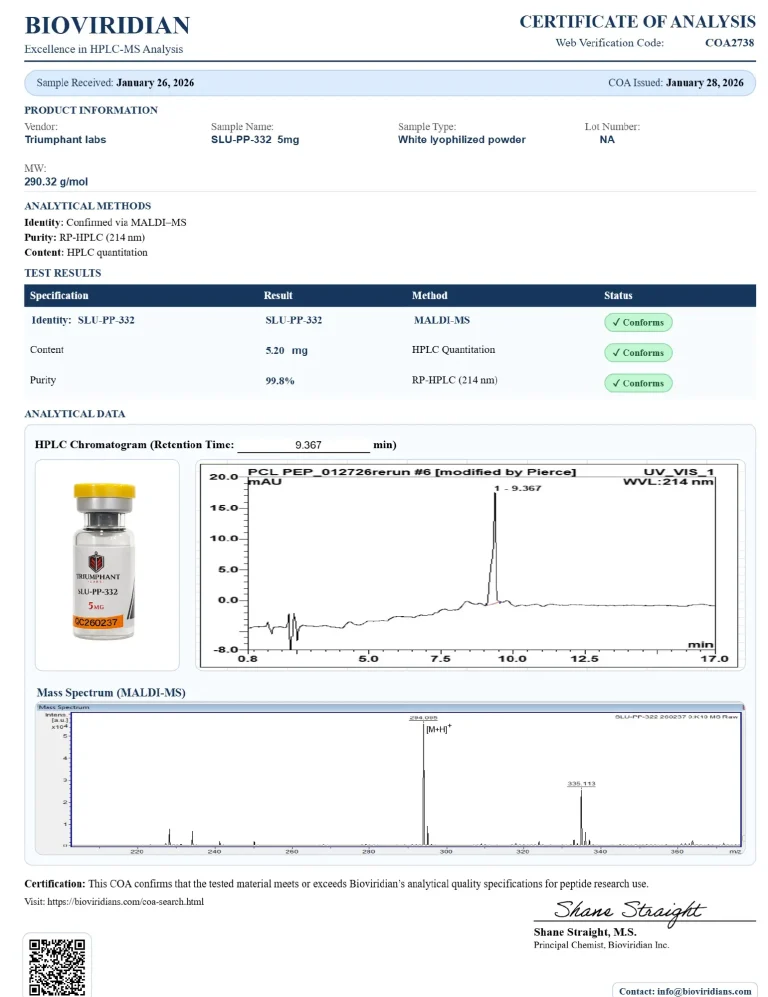This screenshot has height=997, width=768.
Task: Select the vendor name Triumphant labs
Action: (65, 139)
